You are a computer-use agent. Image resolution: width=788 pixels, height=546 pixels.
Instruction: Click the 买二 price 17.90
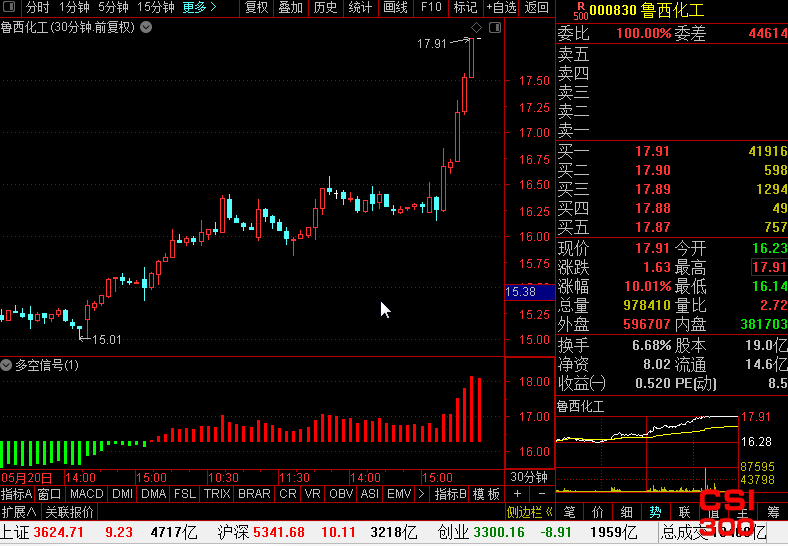[652, 170]
